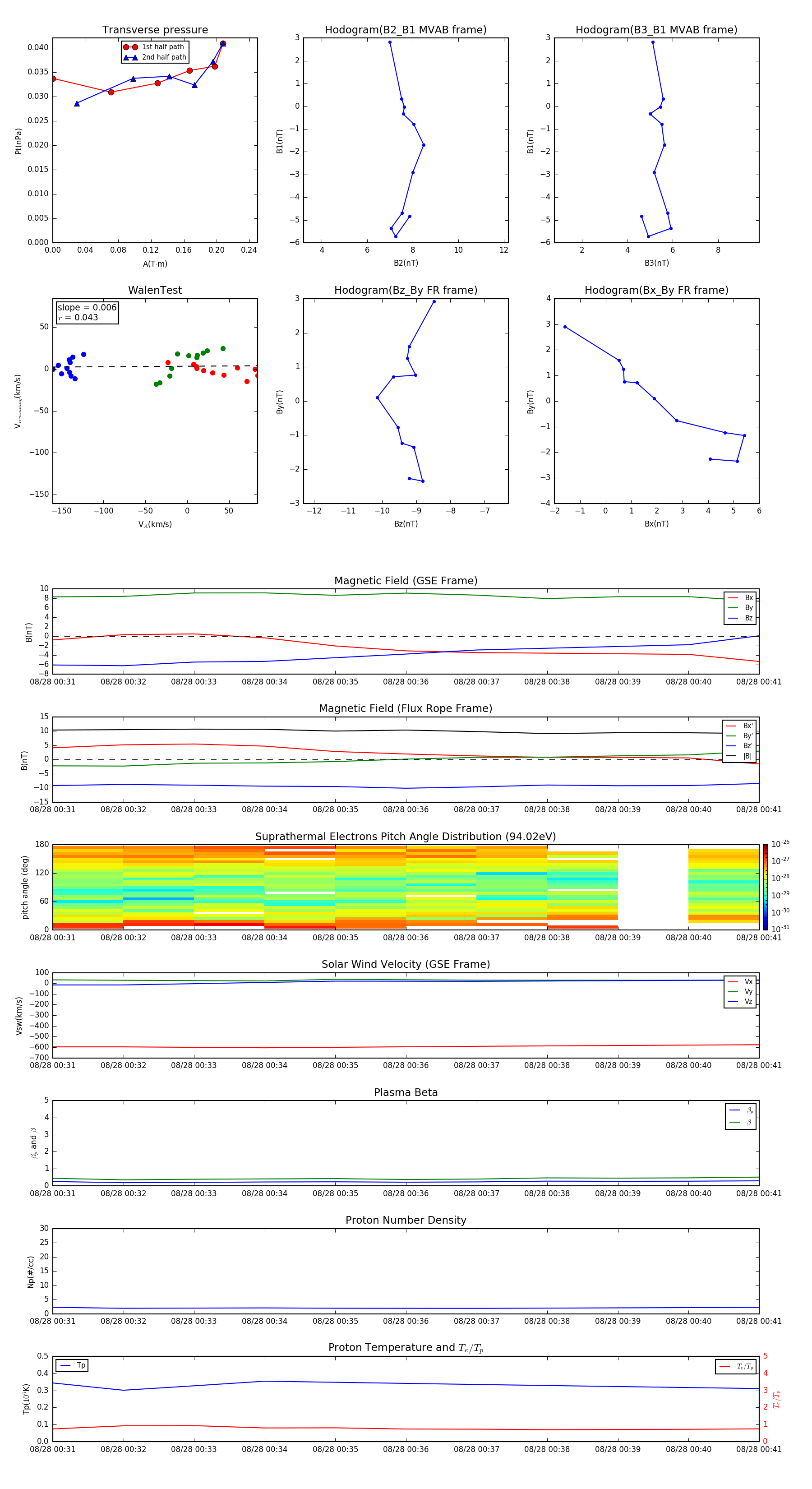Select 'Bx' in the GSE Frame legend
This screenshot has height=1489, width=812.
pos(740,598)
